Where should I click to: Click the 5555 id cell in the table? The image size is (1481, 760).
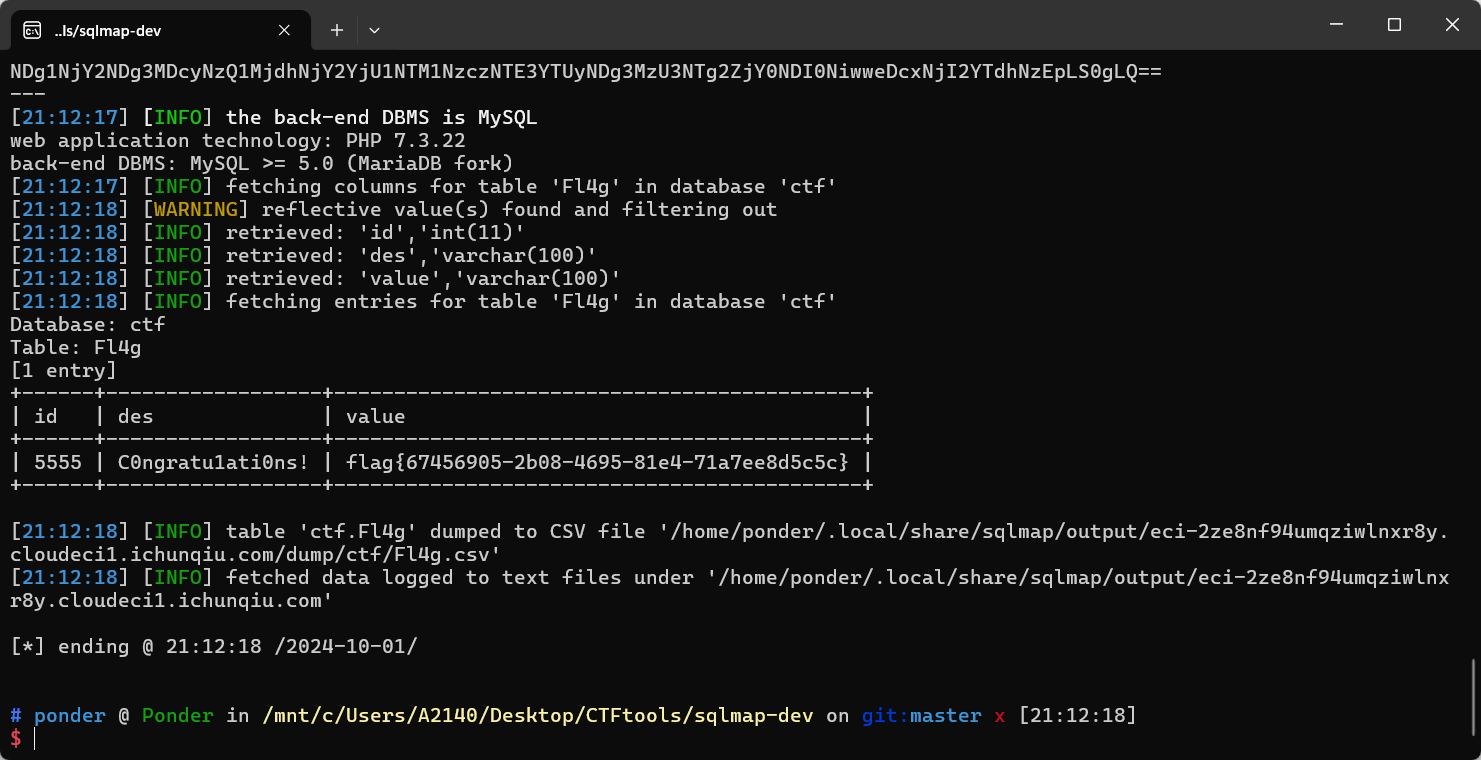tap(58, 462)
